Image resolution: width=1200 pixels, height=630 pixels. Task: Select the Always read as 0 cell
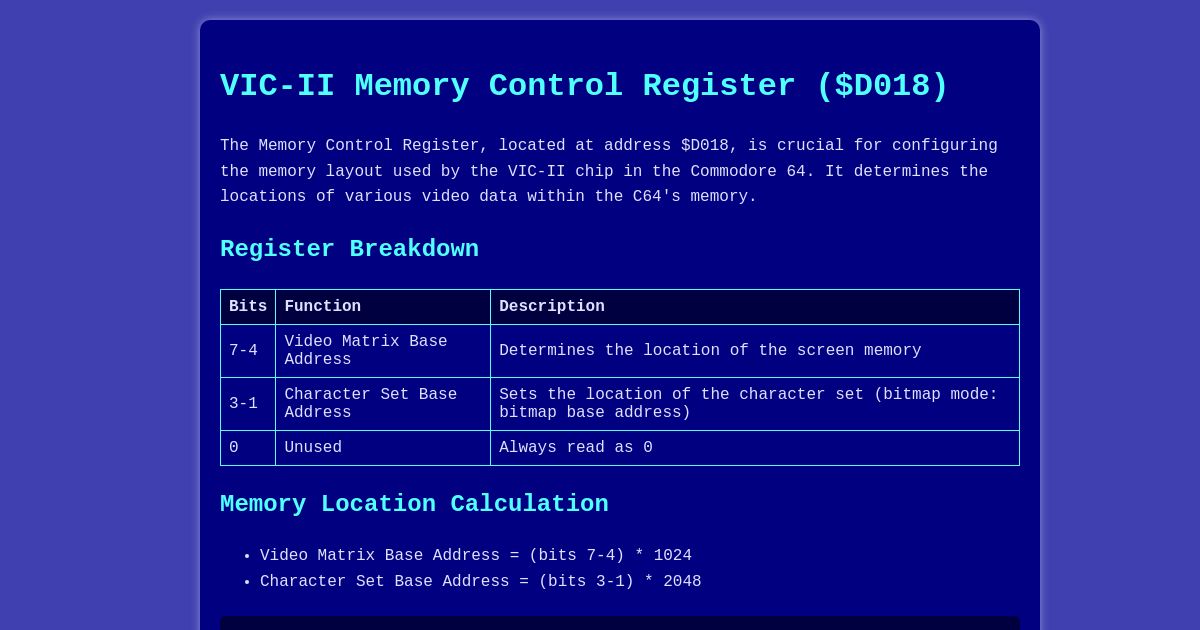coord(576,448)
